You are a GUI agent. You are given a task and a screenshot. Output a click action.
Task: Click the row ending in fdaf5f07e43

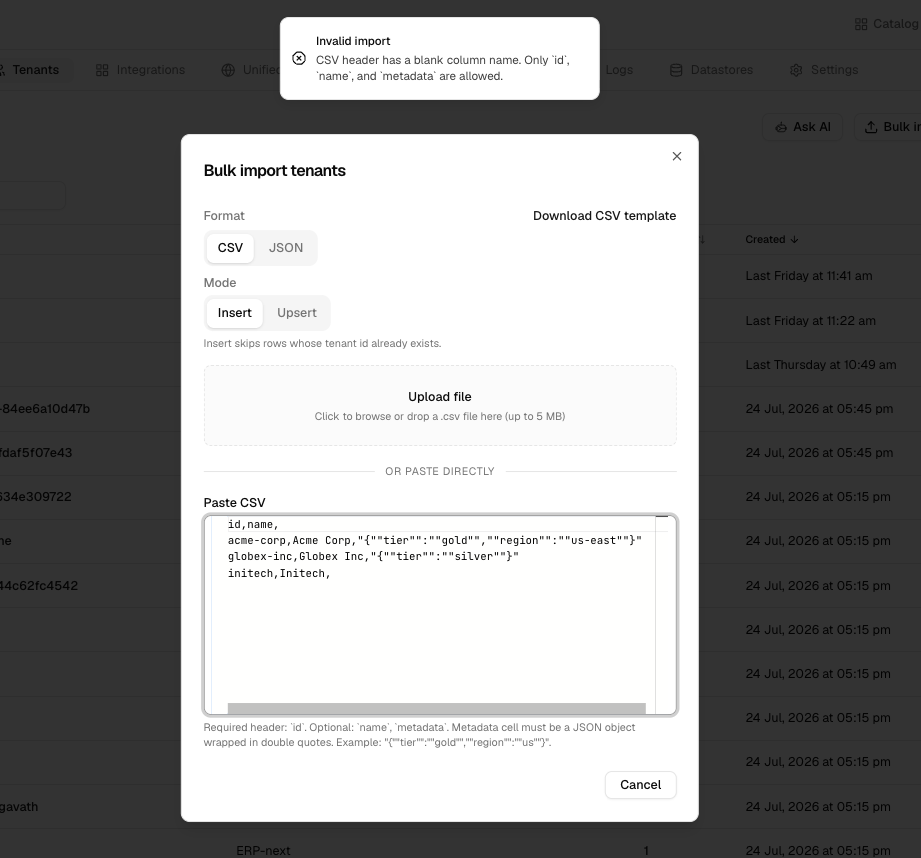pos(36,453)
